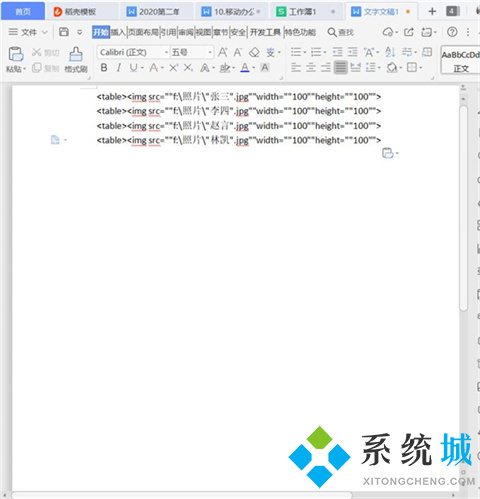Toggle Underline formatting
This screenshot has height=499, width=480.
[x=133, y=68]
